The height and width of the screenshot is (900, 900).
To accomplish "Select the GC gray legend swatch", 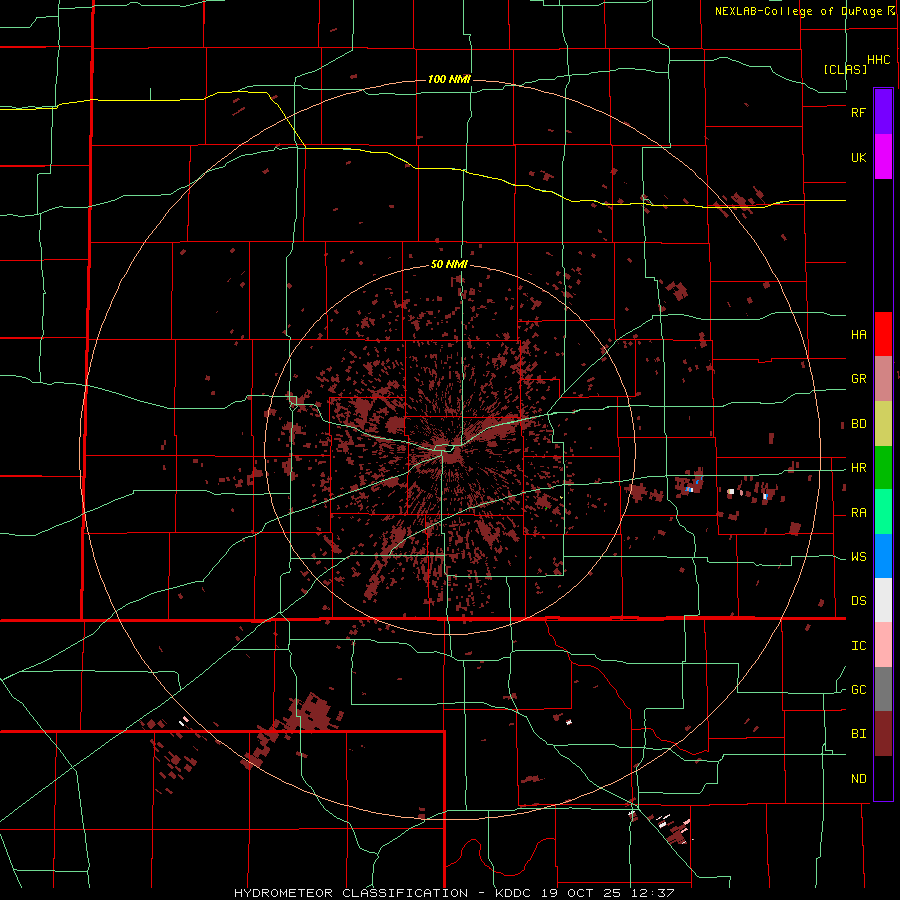I will (883, 689).
